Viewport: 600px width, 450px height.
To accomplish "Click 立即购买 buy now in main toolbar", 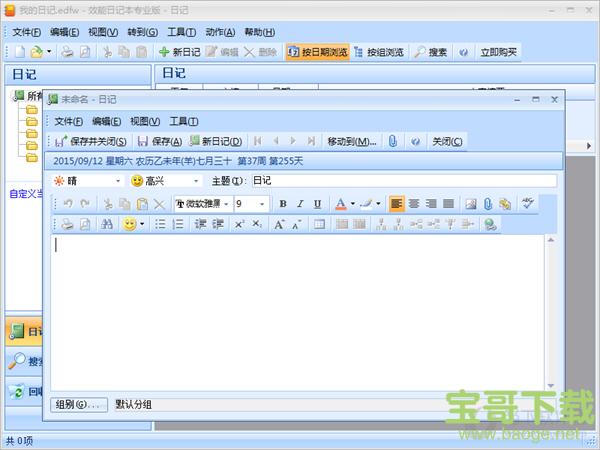I will pos(498,52).
